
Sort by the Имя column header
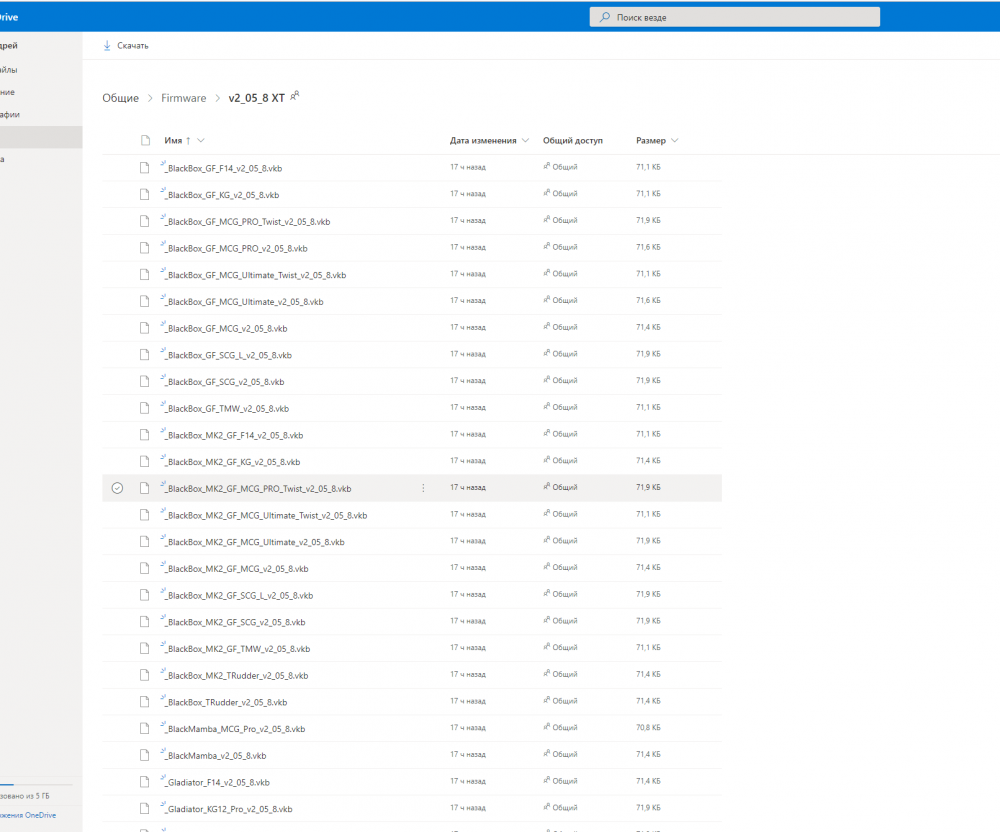(x=173, y=140)
